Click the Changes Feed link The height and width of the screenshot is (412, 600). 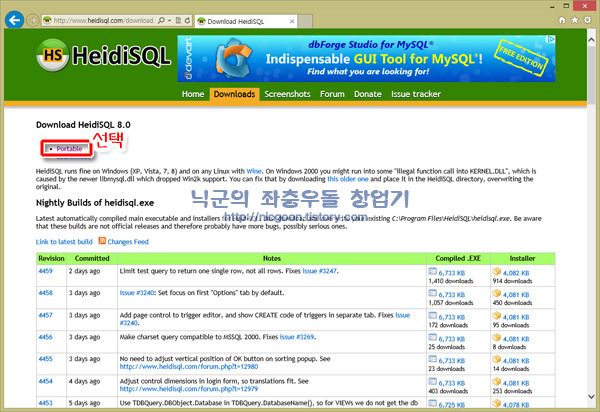click(128, 242)
